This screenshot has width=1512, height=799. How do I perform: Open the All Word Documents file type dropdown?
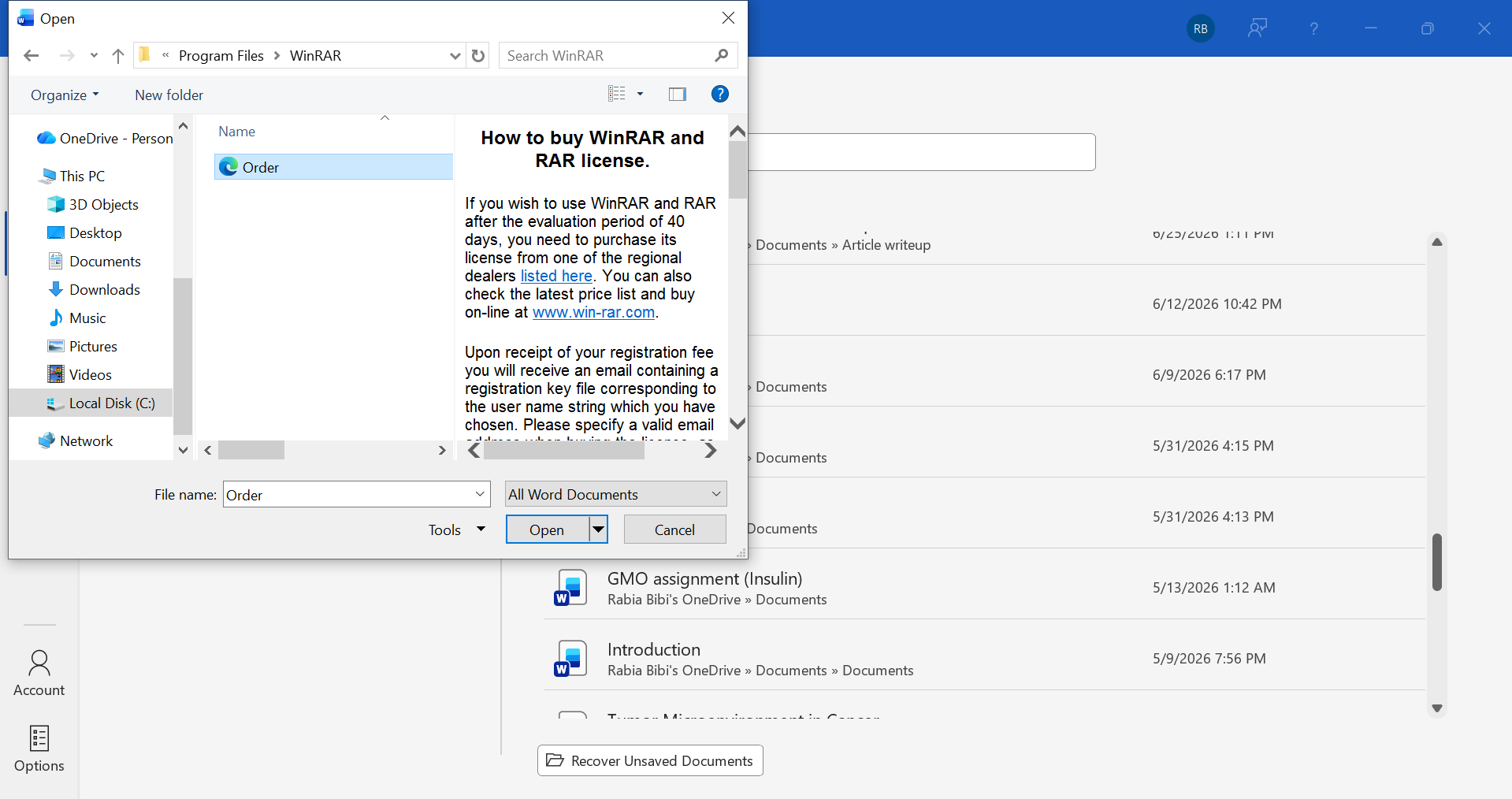click(x=615, y=494)
